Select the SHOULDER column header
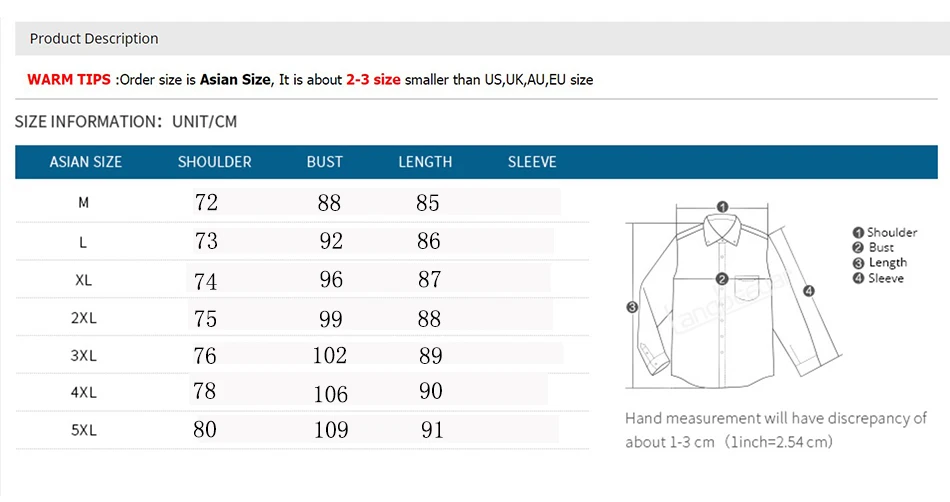This screenshot has width=950, height=502. click(x=214, y=162)
